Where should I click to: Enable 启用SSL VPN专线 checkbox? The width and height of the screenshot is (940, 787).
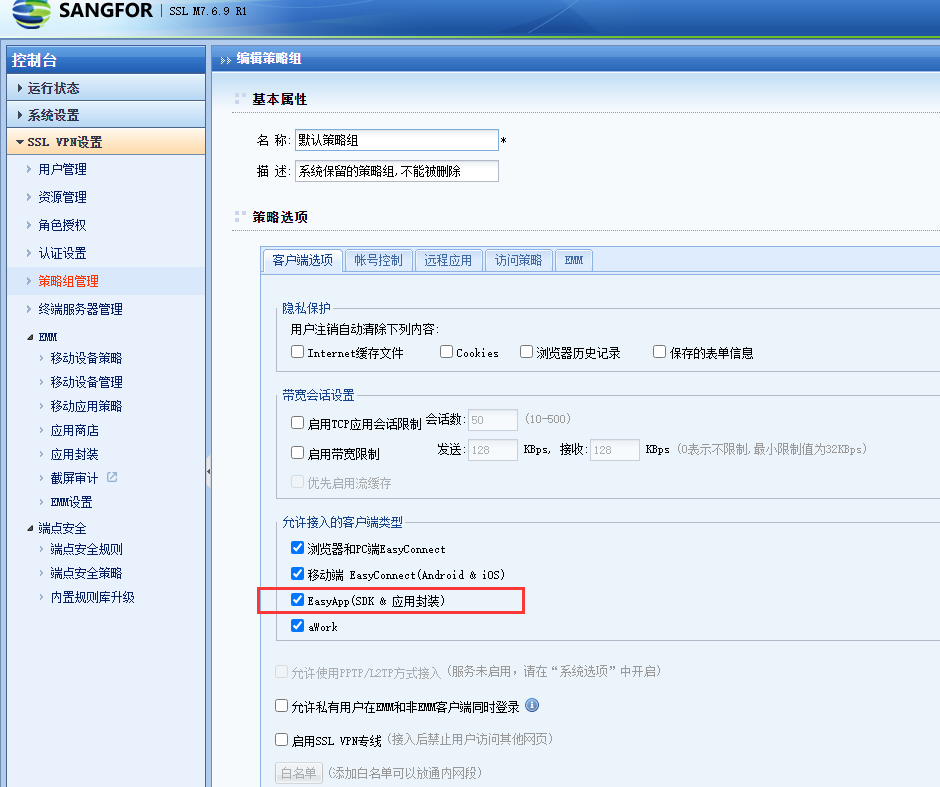pyautogui.click(x=281, y=740)
